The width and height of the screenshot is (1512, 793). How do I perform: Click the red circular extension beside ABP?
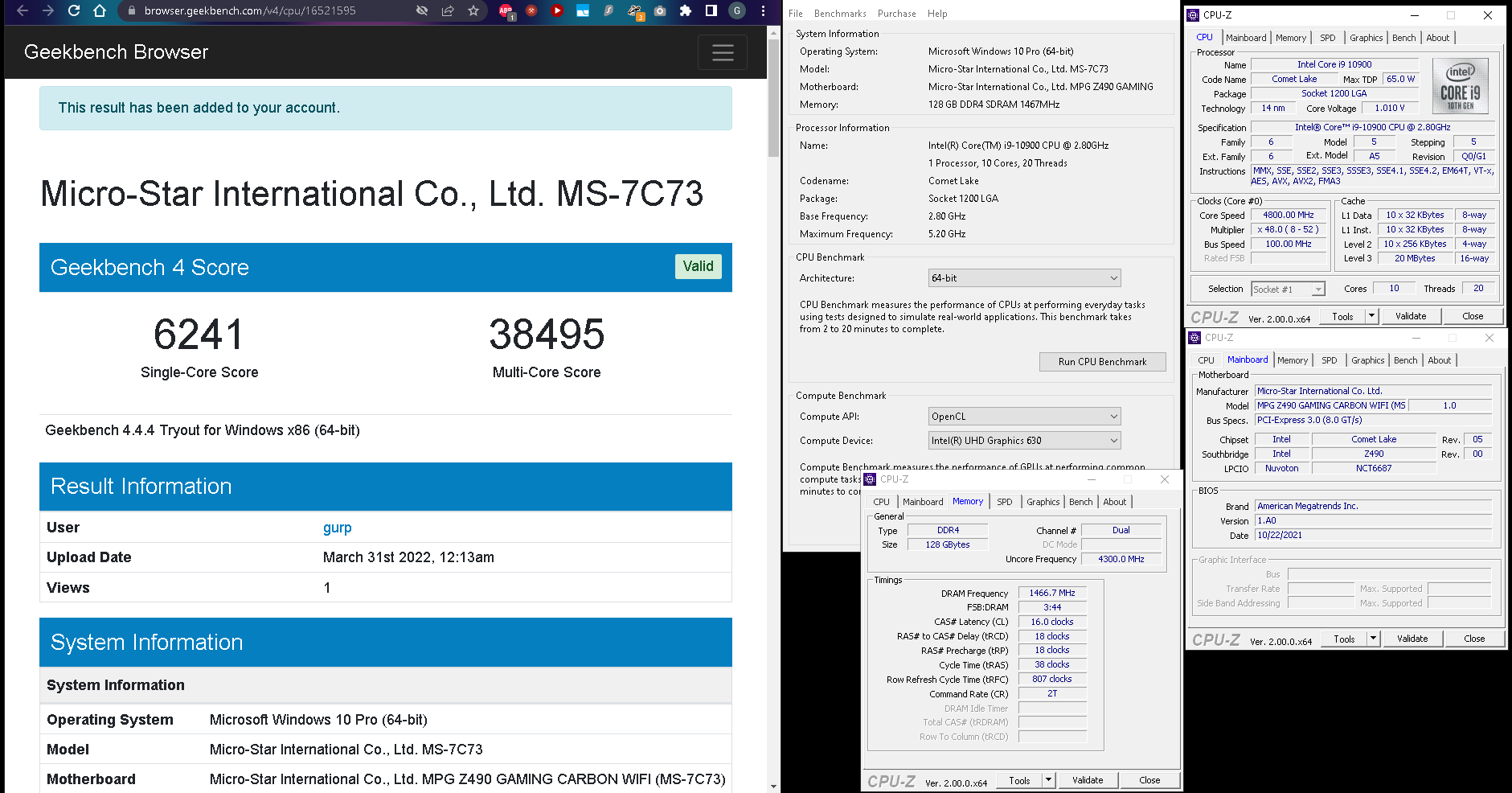click(x=531, y=10)
